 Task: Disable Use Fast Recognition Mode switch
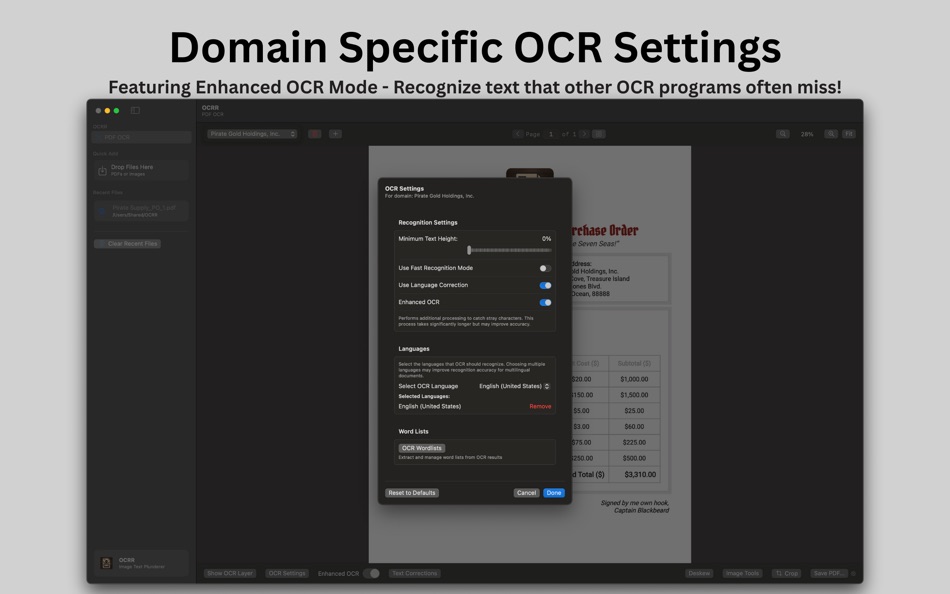[x=545, y=268]
